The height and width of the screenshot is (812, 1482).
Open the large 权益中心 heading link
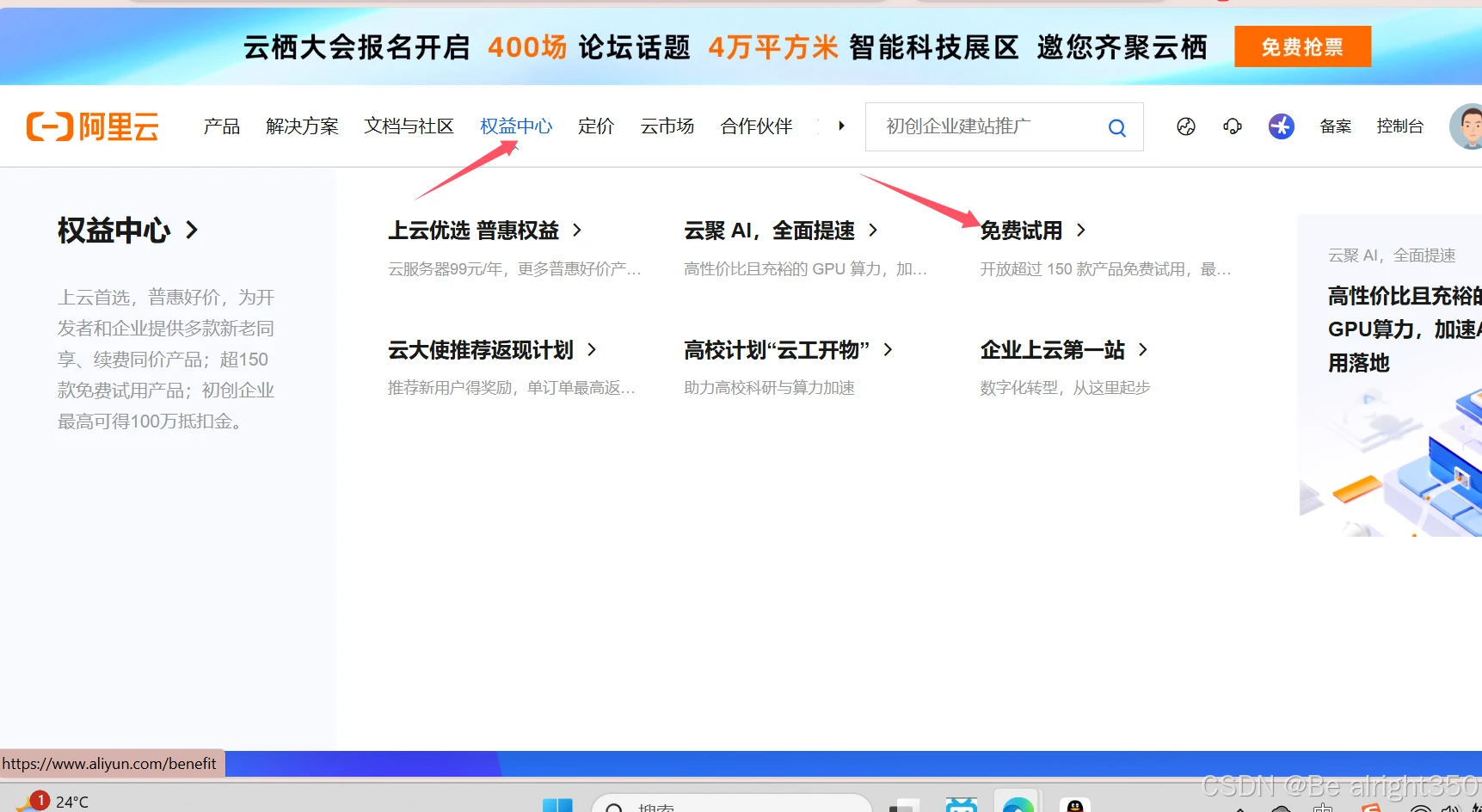point(128,230)
